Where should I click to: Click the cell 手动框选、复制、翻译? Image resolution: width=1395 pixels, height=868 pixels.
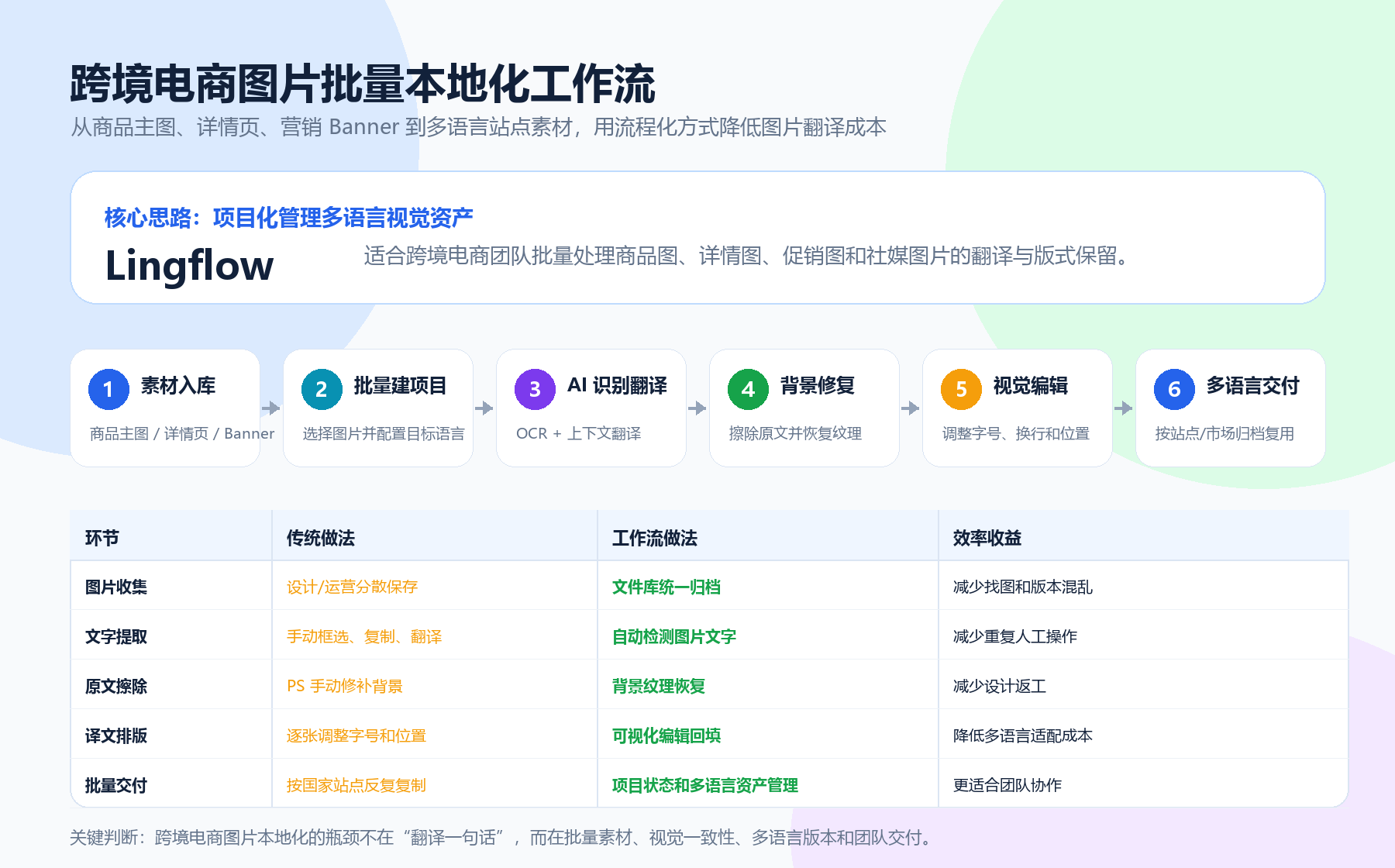point(363,637)
